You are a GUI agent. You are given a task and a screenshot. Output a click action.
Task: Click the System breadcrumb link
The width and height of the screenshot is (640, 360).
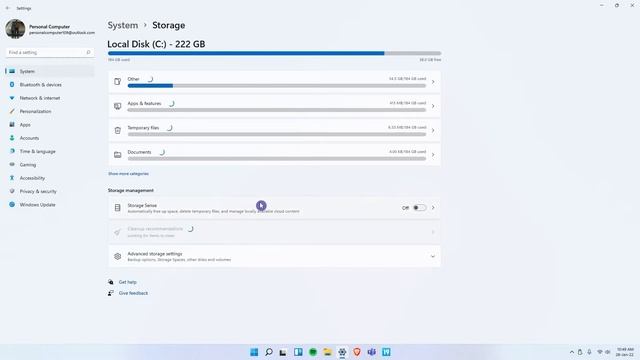[122, 25]
